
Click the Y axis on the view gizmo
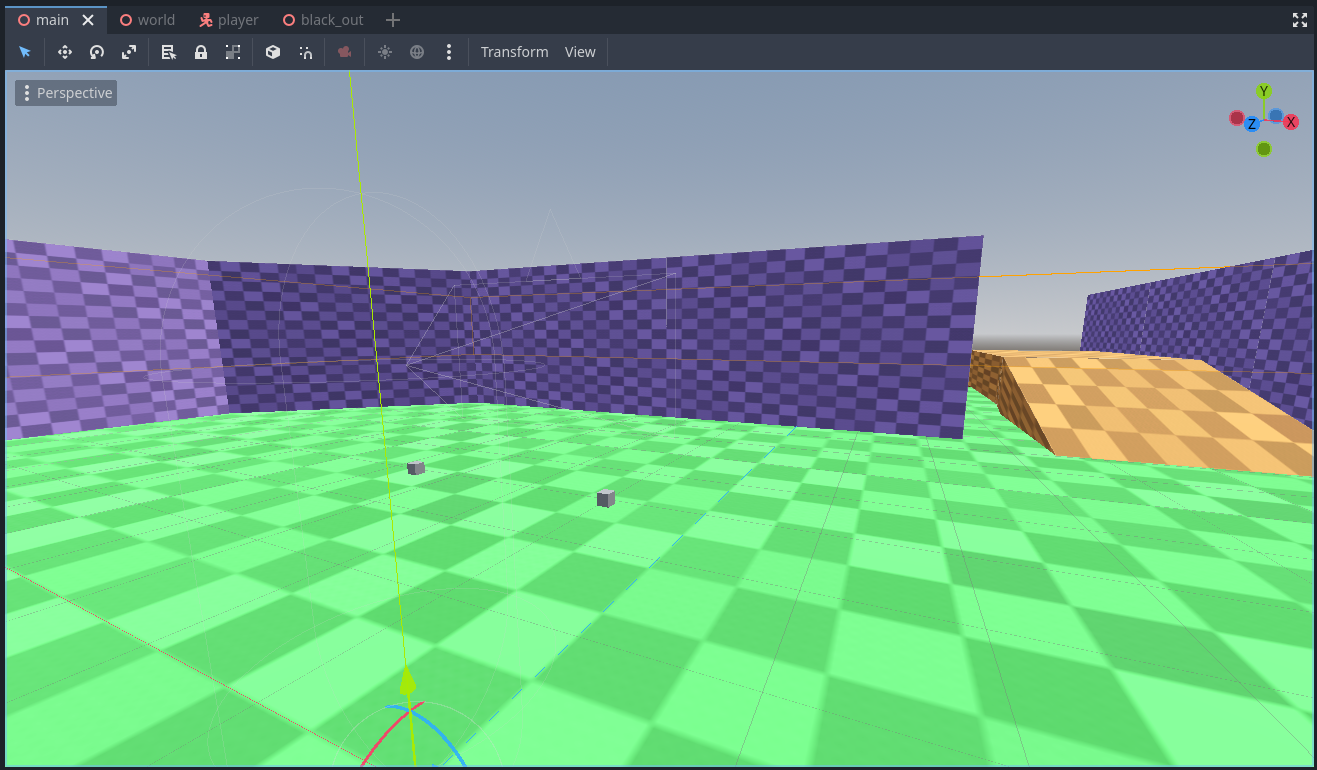tap(1263, 91)
